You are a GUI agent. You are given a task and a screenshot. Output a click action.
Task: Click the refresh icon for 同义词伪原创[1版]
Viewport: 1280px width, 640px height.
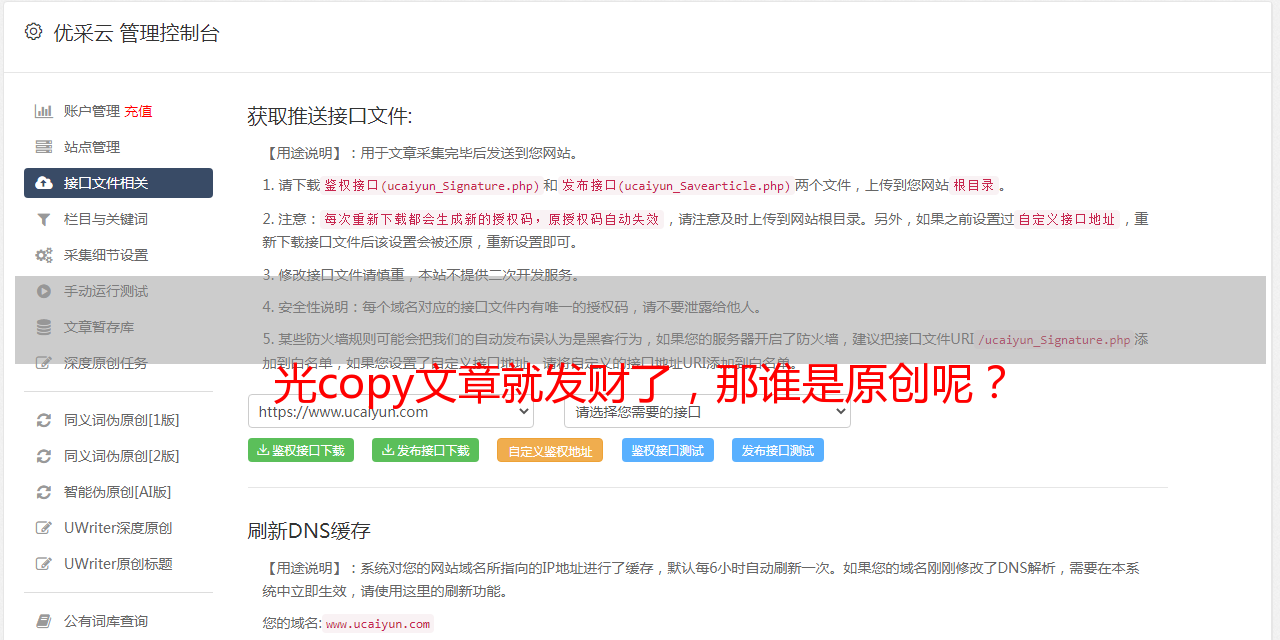point(44,420)
